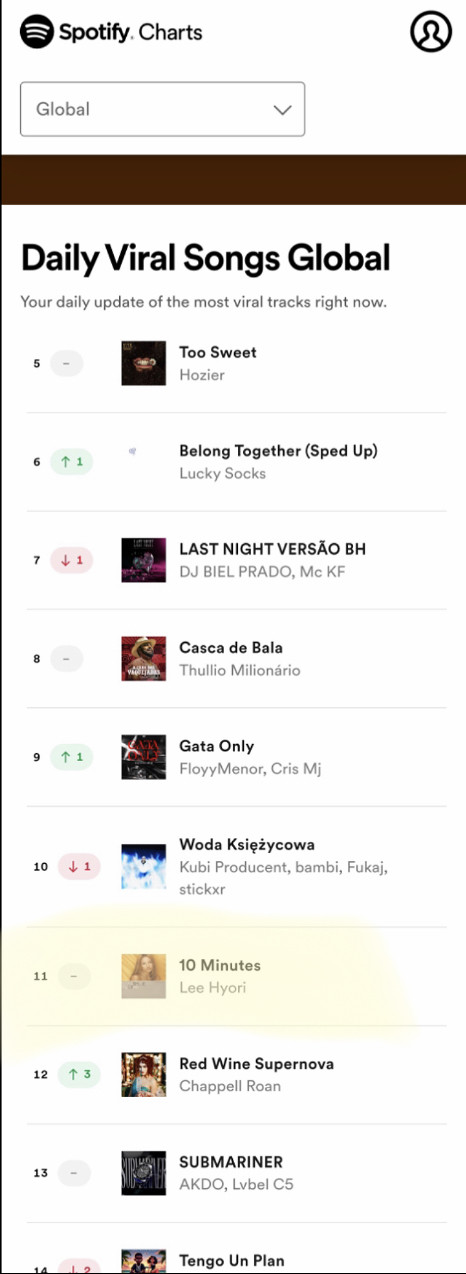Select the Belong Together (Sped Up) track title
This screenshot has height=1274, width=466.
coord(278,451)
